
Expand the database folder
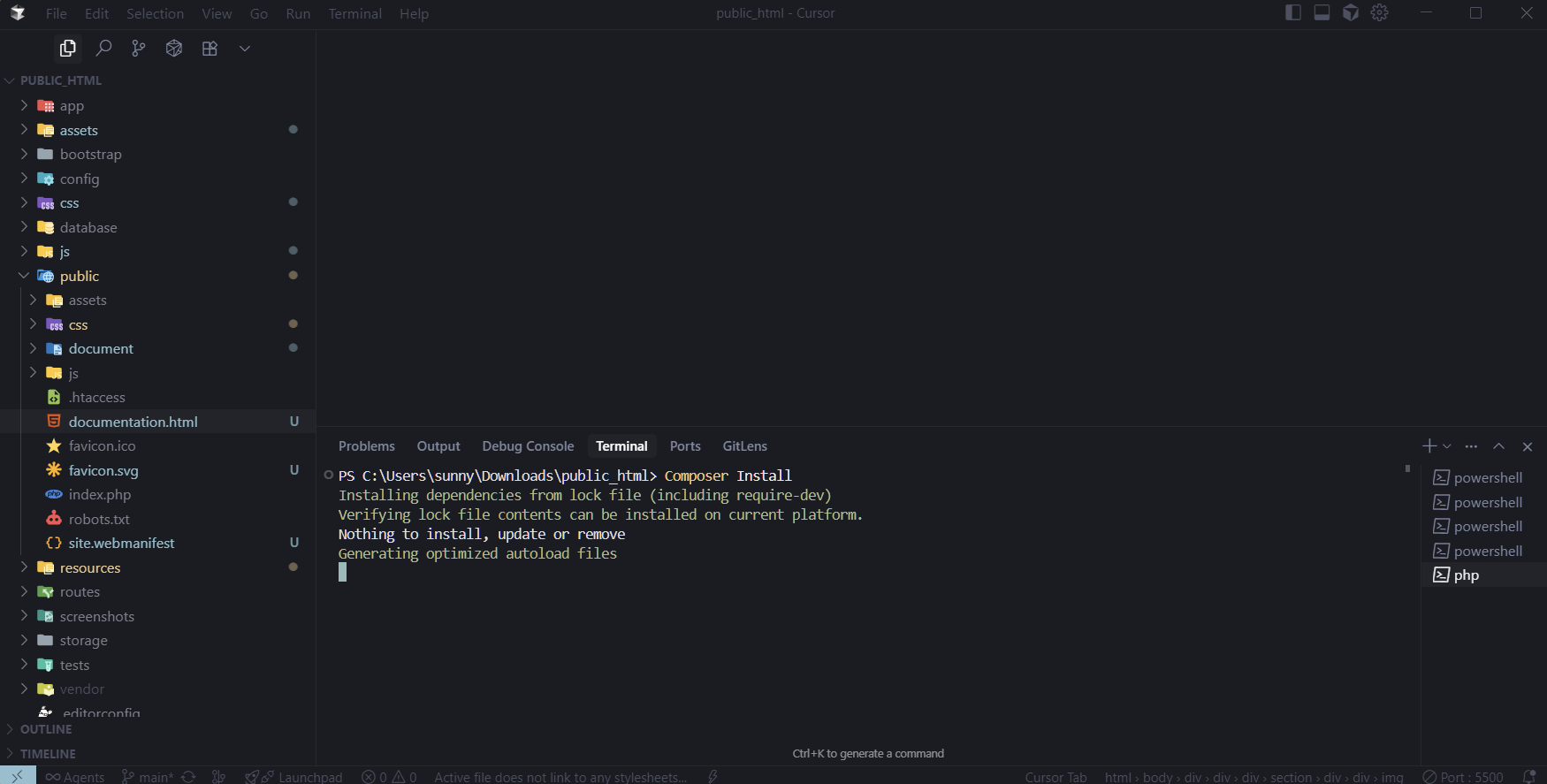coord(88,227)
